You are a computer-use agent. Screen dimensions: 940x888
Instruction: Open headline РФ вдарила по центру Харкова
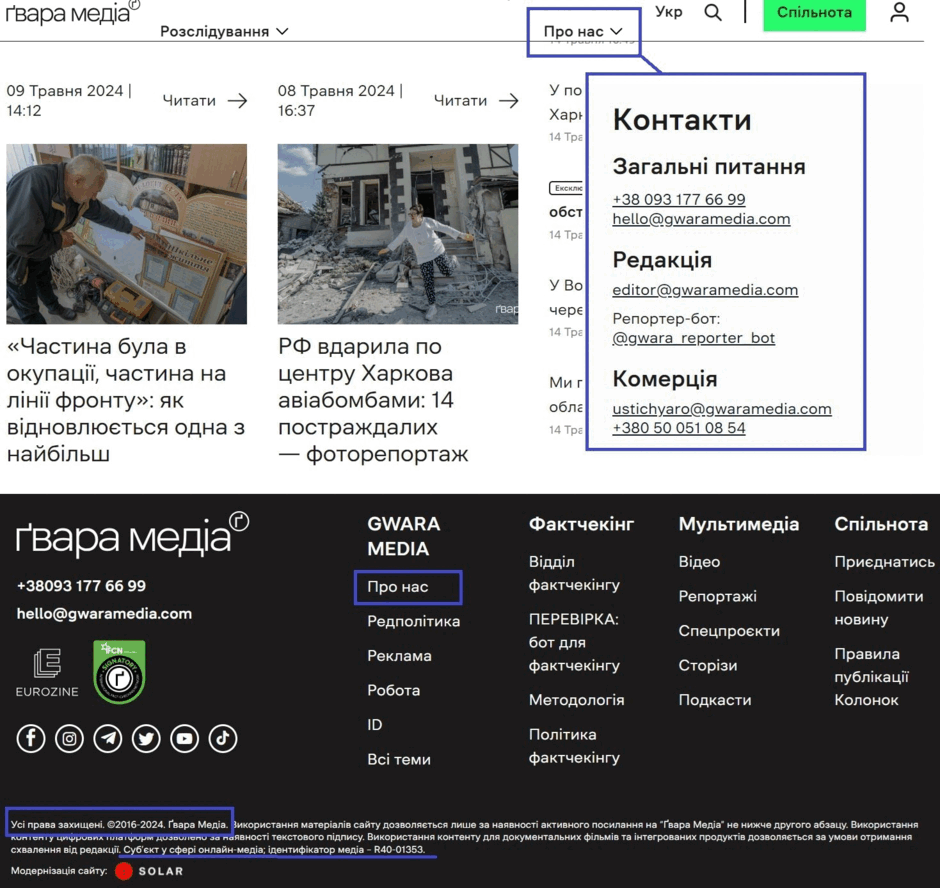coord(373,400)
